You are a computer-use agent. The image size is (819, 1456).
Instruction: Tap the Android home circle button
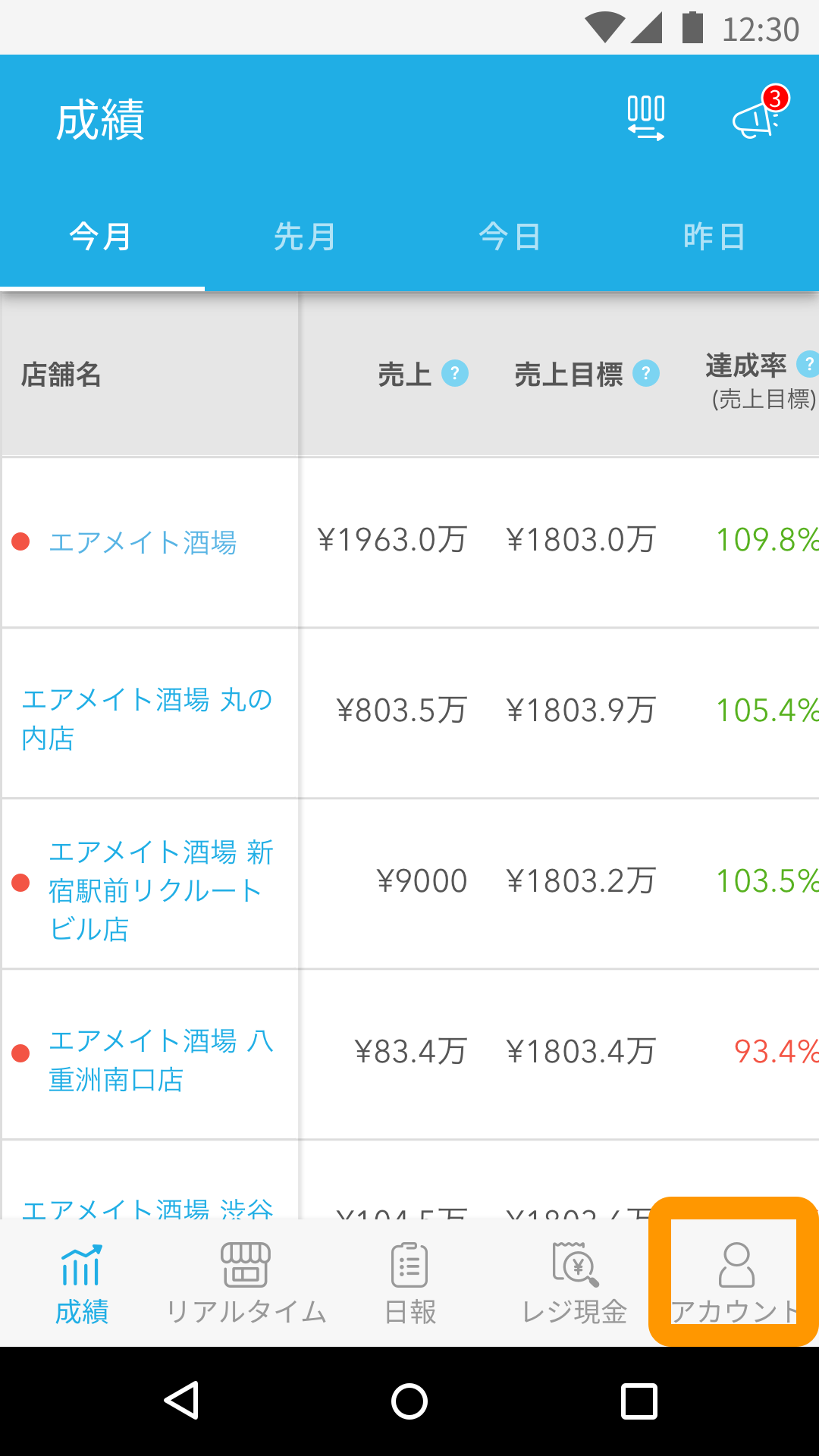(x=409, y=1401)
